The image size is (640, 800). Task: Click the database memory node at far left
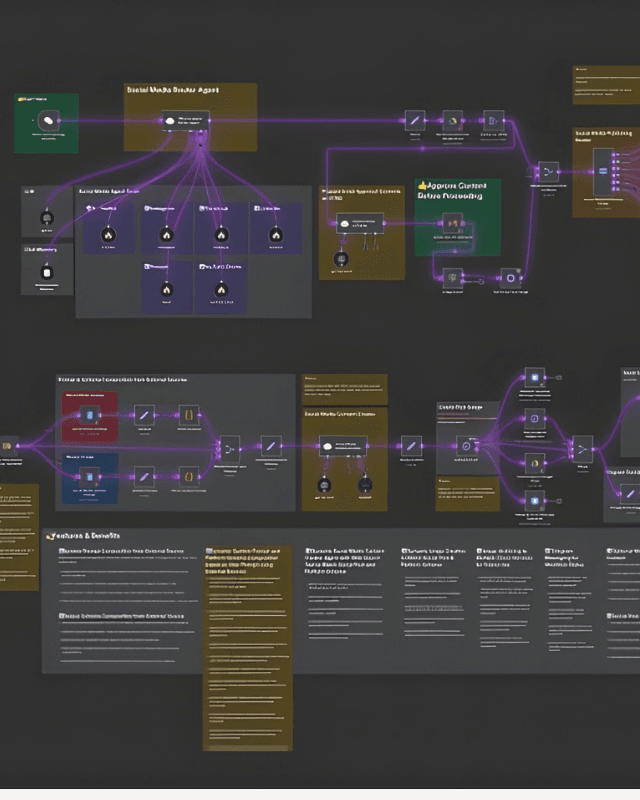click(46, 270)
